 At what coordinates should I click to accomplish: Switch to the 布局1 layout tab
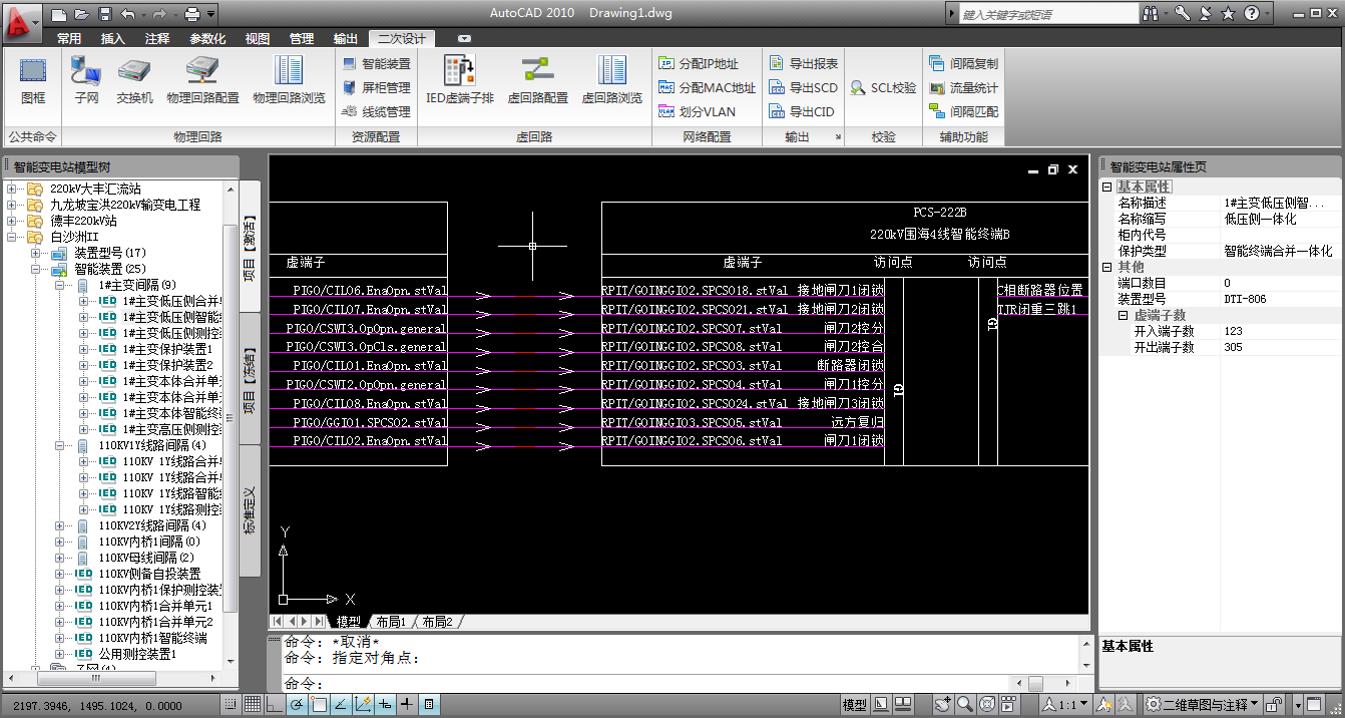[391, 622]
